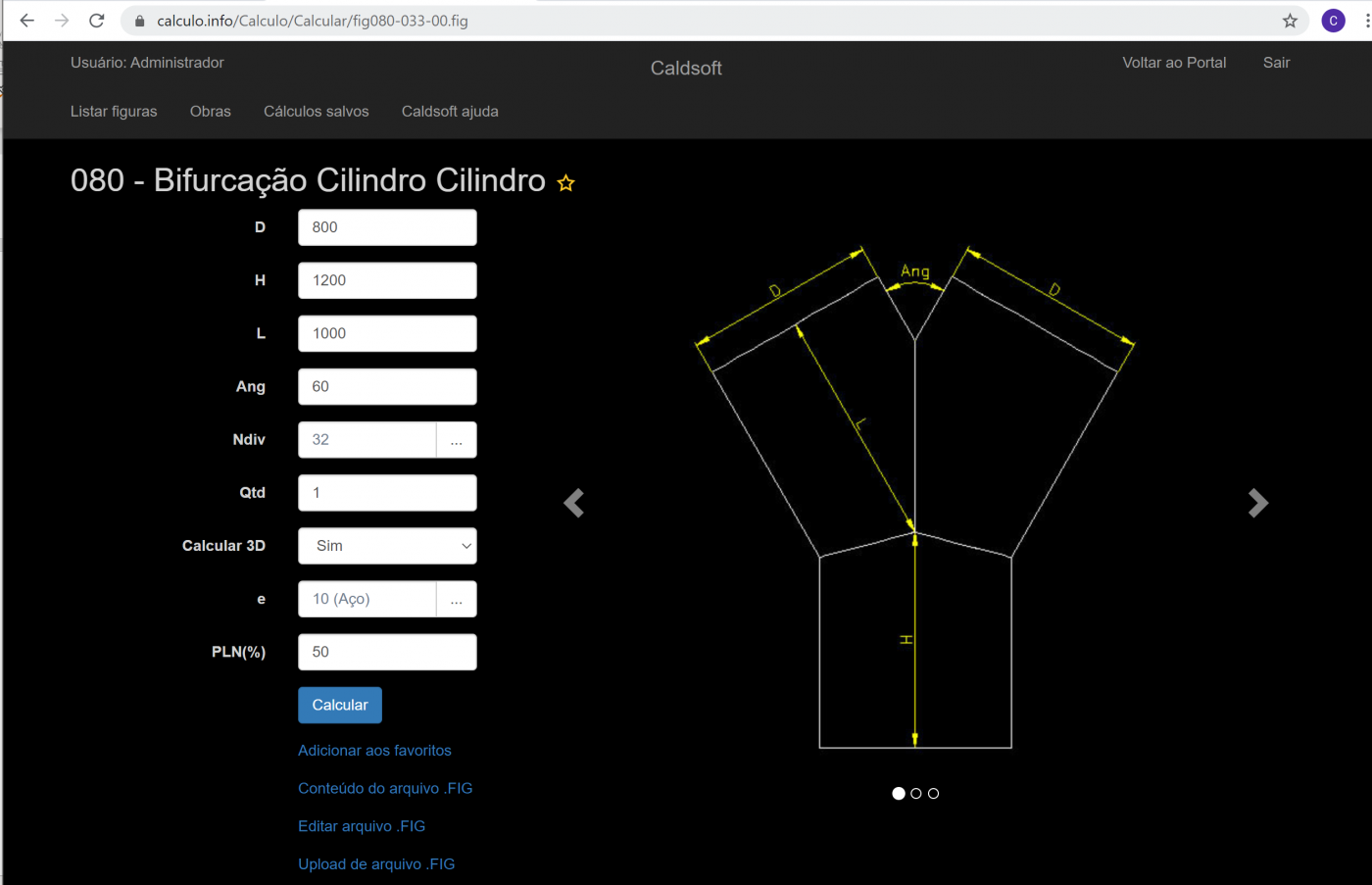Focus the PLN(%) input field
This screenshot has width=1372, height=885.
(387, 652)
